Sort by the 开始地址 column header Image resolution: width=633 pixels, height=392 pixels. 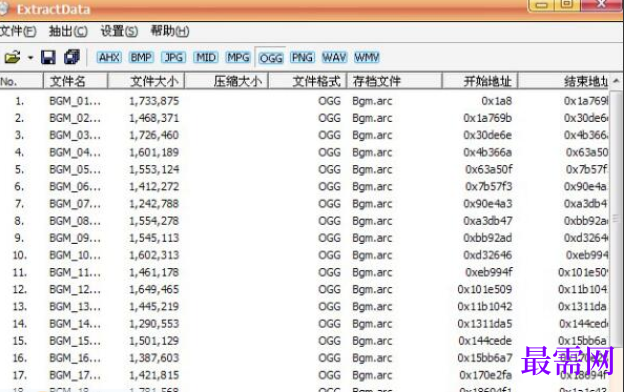(480, 82)
